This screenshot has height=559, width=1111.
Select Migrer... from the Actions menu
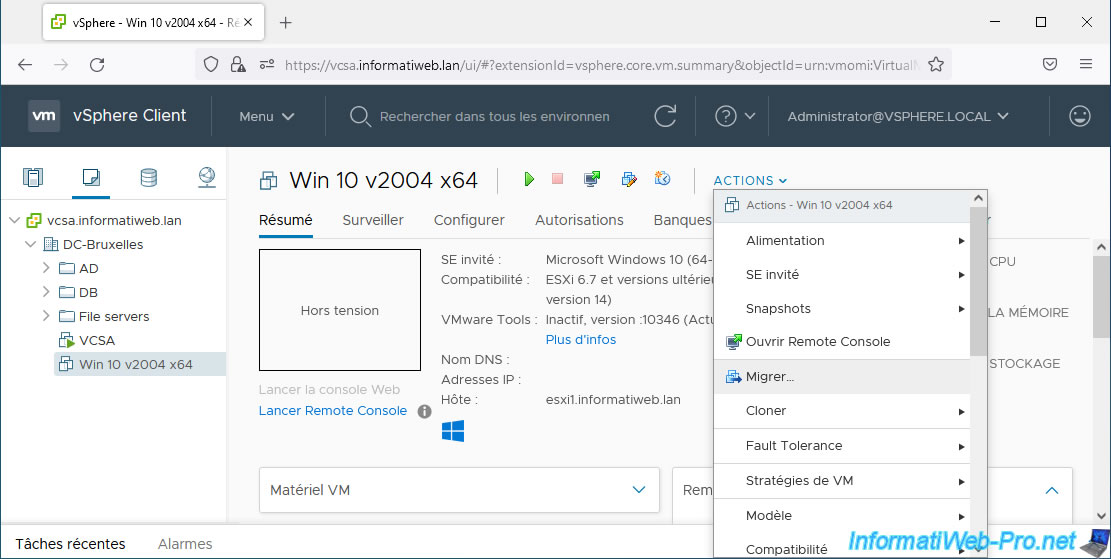pyautogui.click(x=770, y=377)
